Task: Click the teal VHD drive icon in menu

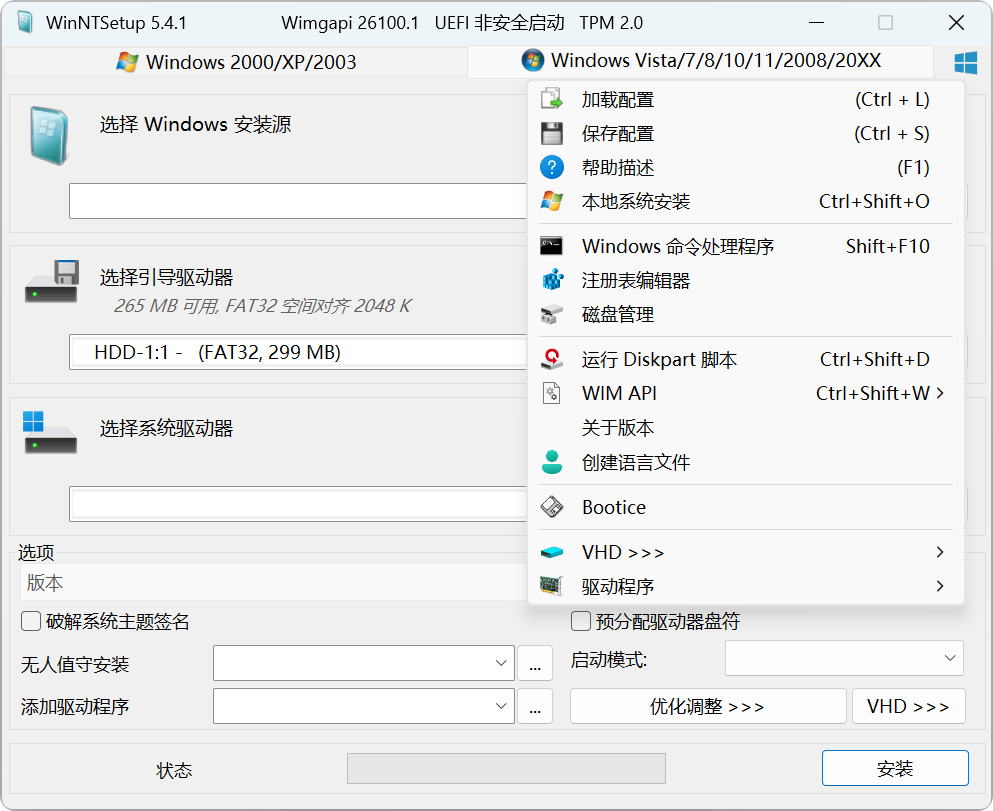Action: pyautogui.click(x=552, y=552)
